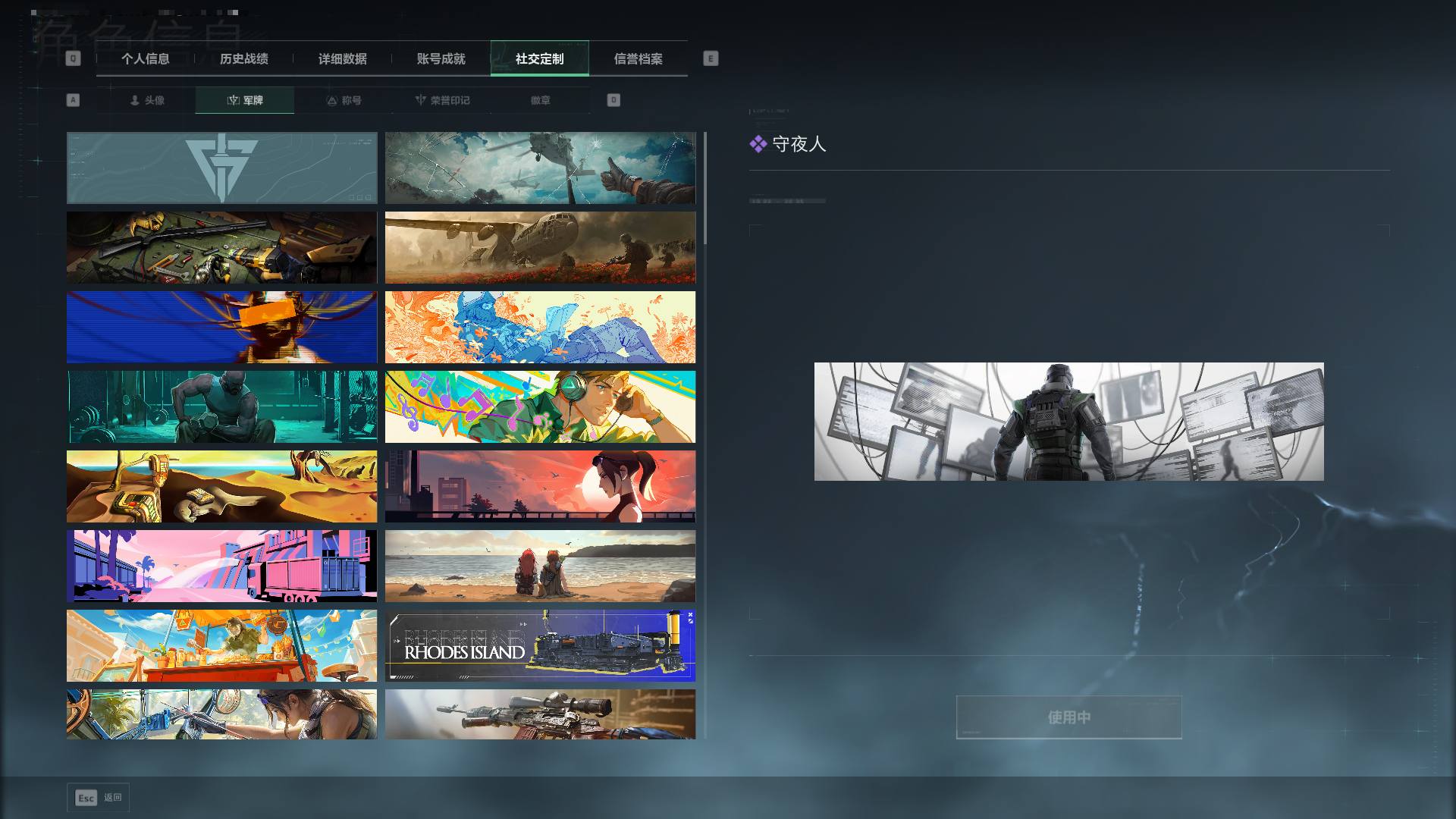1456x819 pixels.
Task: Select the helicopter thumbs-up card
Action: tap(540, 168)
